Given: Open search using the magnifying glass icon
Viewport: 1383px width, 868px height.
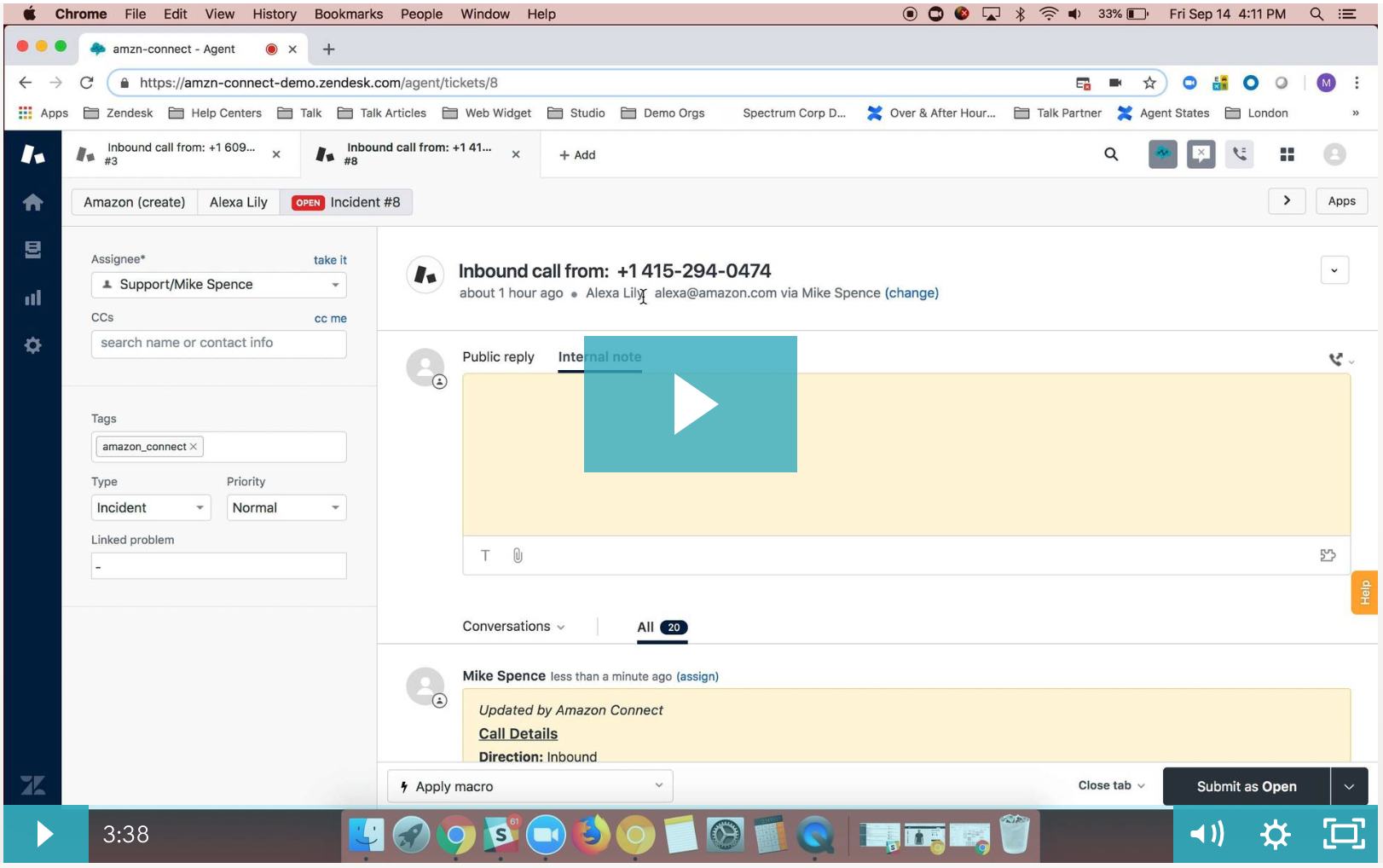Looking at the screenshot, I should pos(1111,154).
